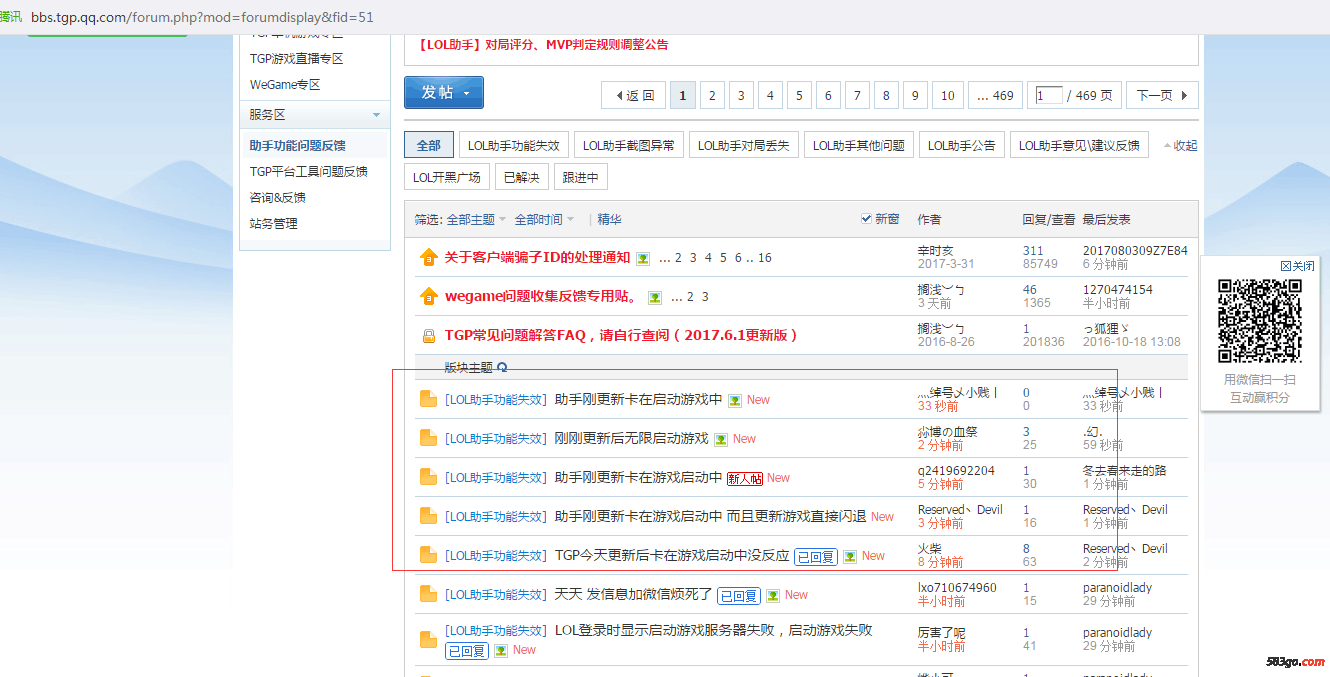
Task: Open WeGame专区 in the sidebar
Action: (x=285, y=85)
